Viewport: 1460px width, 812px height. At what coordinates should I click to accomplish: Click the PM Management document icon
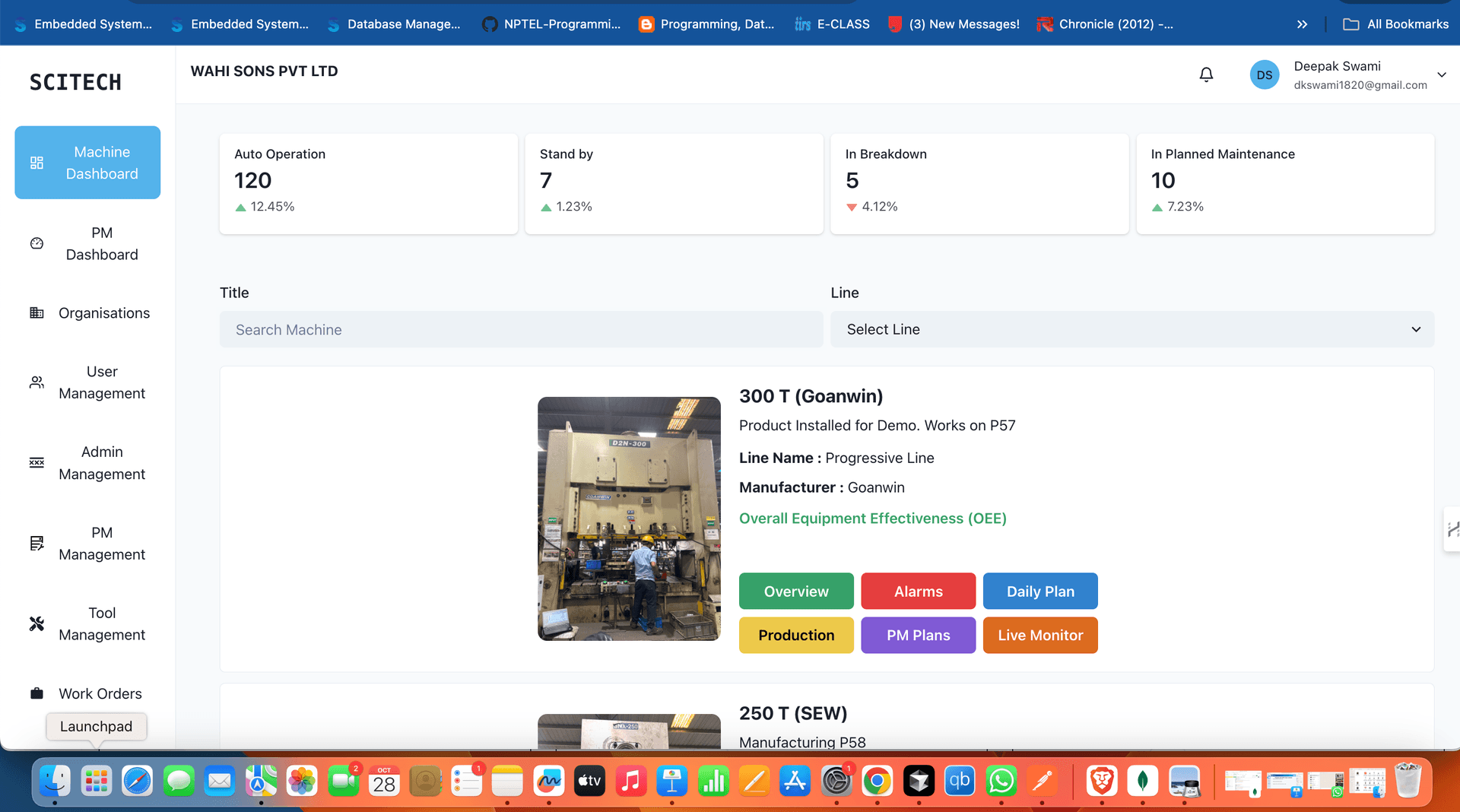pos(36,543)
